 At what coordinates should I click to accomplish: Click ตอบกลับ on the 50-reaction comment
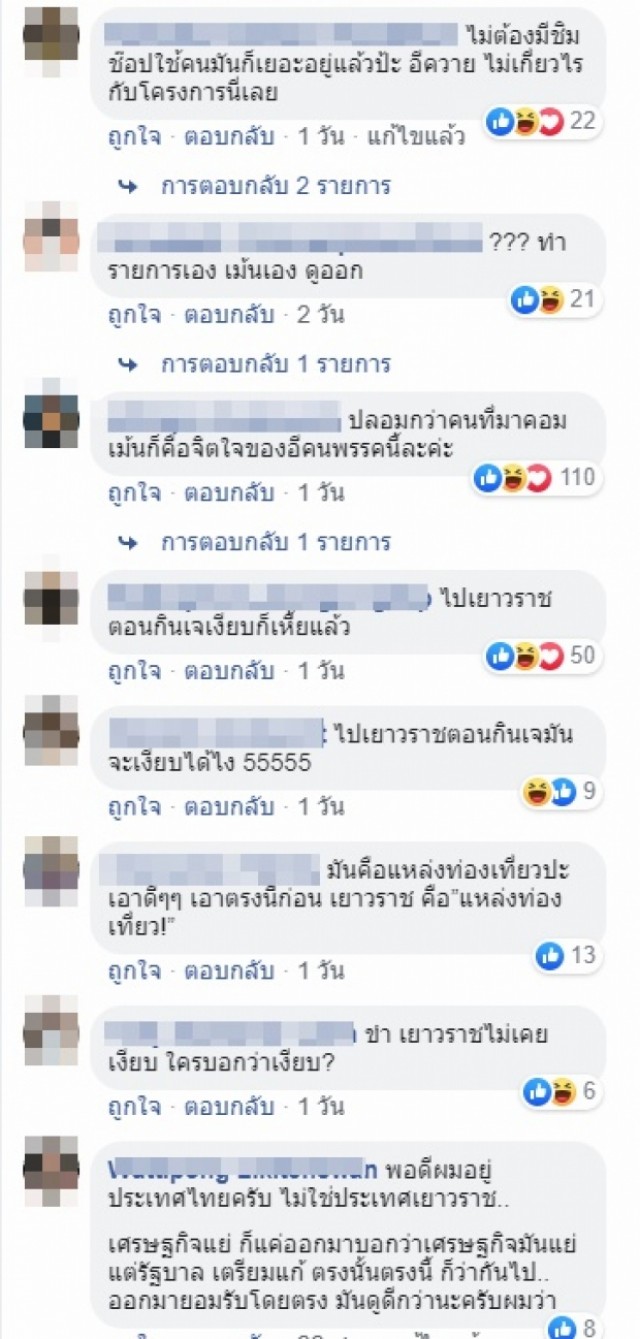(x=229, y=670)
